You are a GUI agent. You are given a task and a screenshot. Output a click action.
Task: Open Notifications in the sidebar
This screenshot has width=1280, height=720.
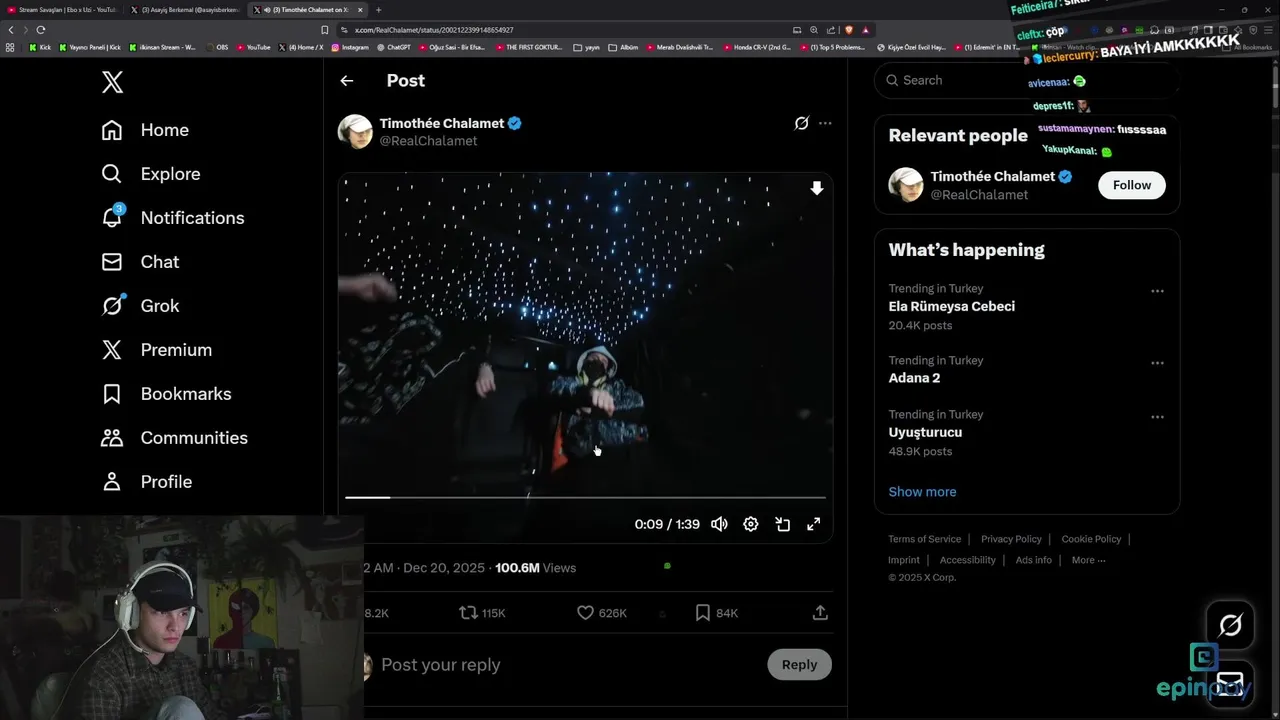pyautogui.click(x=173, y=218)
